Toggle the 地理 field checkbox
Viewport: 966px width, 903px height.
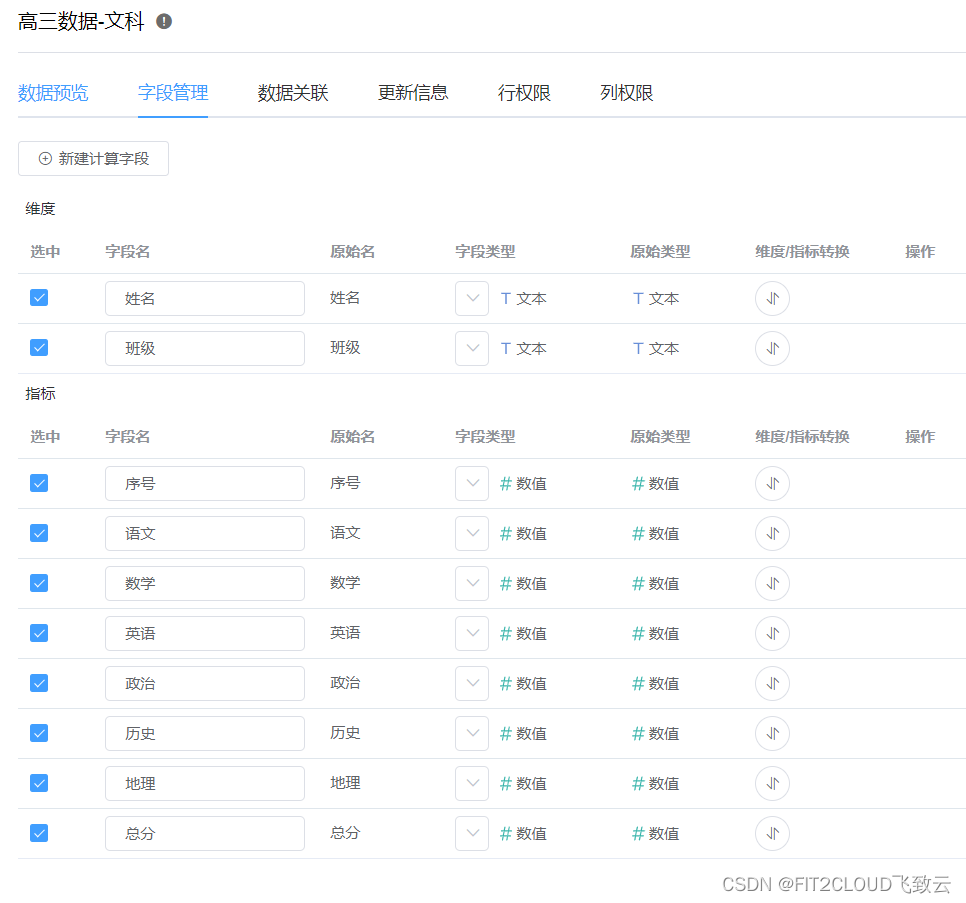click(39, 784)
